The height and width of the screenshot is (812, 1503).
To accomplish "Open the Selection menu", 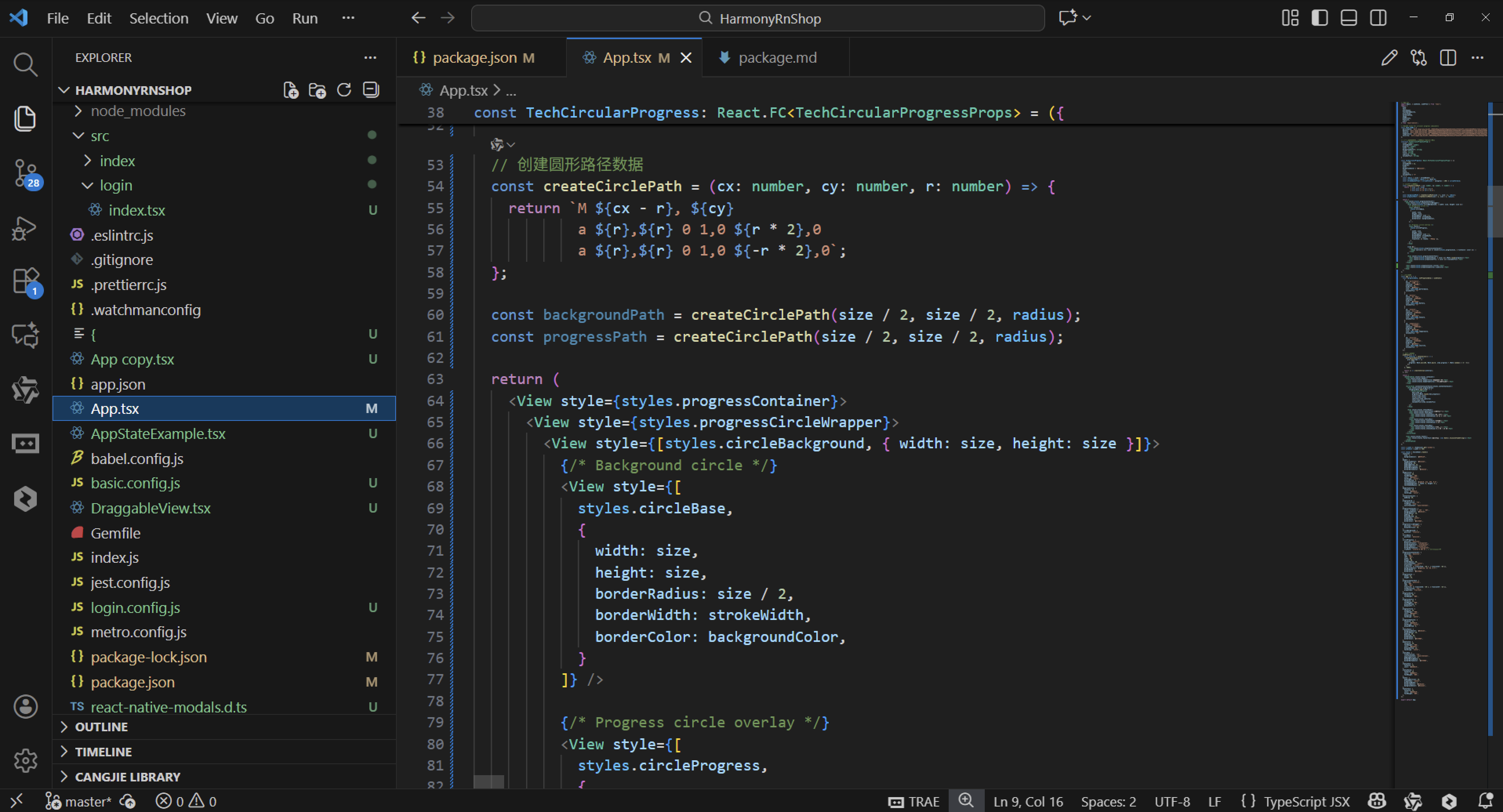I will [158, 18].
